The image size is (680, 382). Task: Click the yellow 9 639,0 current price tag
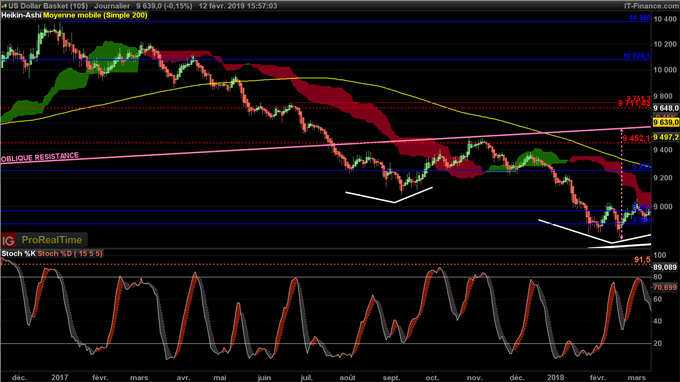coord(666,123)
